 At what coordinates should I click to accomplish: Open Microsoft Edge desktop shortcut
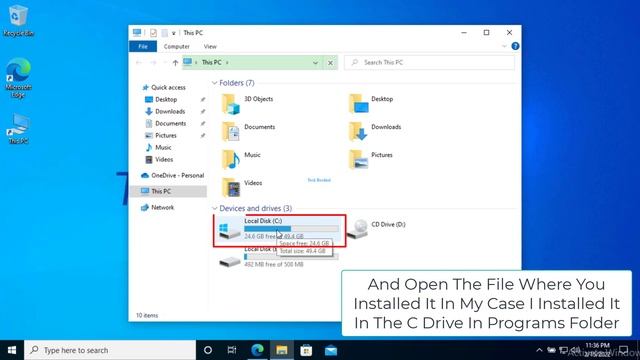click(x=18, y=78)
